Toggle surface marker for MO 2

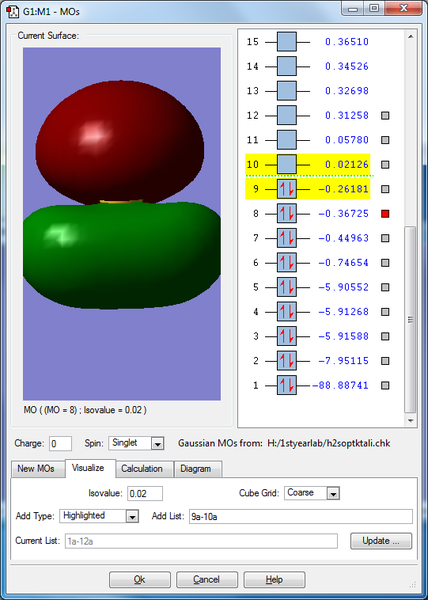click(x=385, y=360)
